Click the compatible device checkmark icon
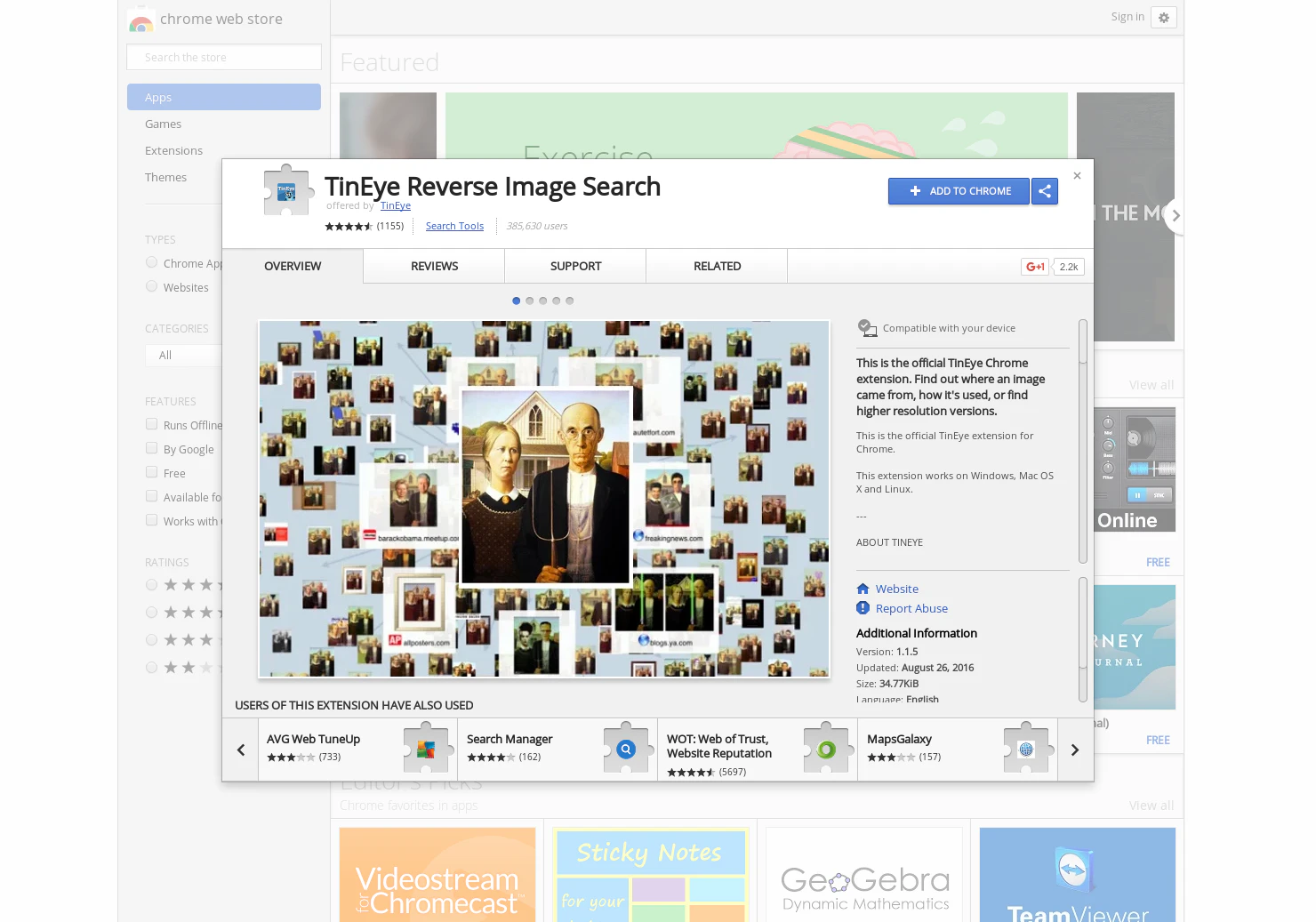1316x922 pixels. 868,328
